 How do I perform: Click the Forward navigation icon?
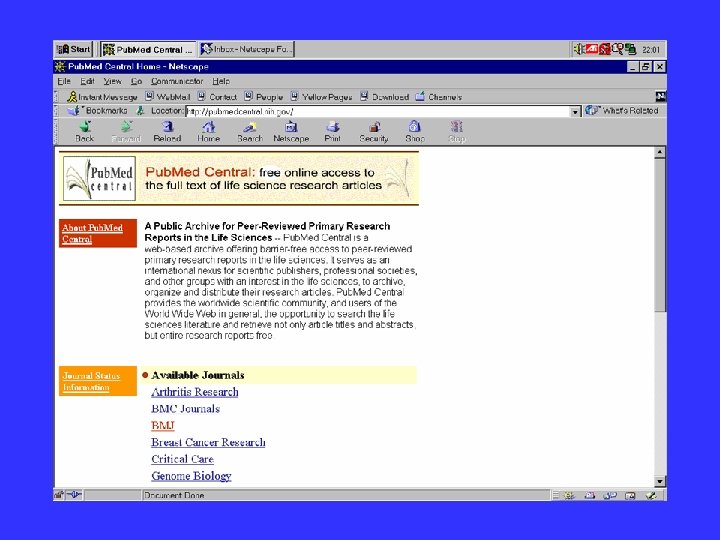[x=126, y=131]
